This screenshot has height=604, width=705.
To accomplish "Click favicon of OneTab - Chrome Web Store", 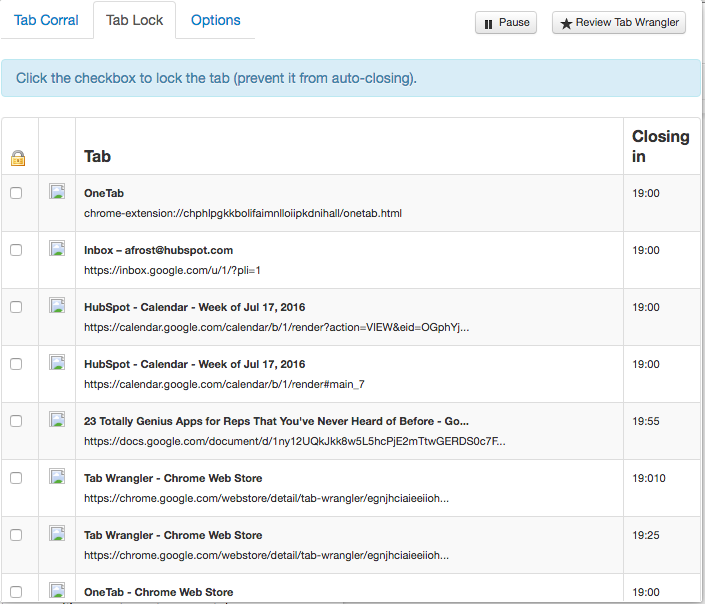I will pos(57,590).
